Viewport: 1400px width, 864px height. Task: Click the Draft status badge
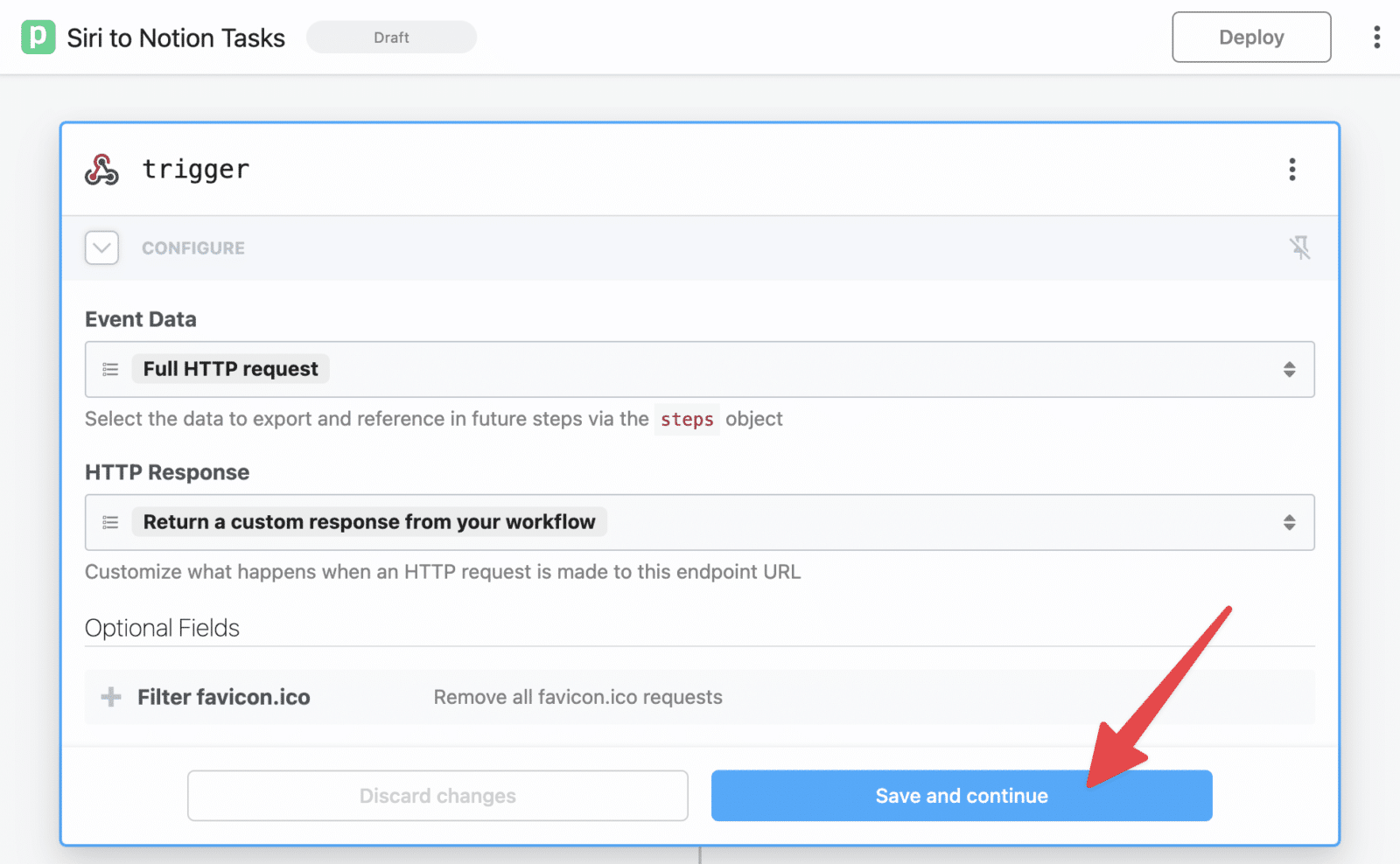[x=391, y=37]
